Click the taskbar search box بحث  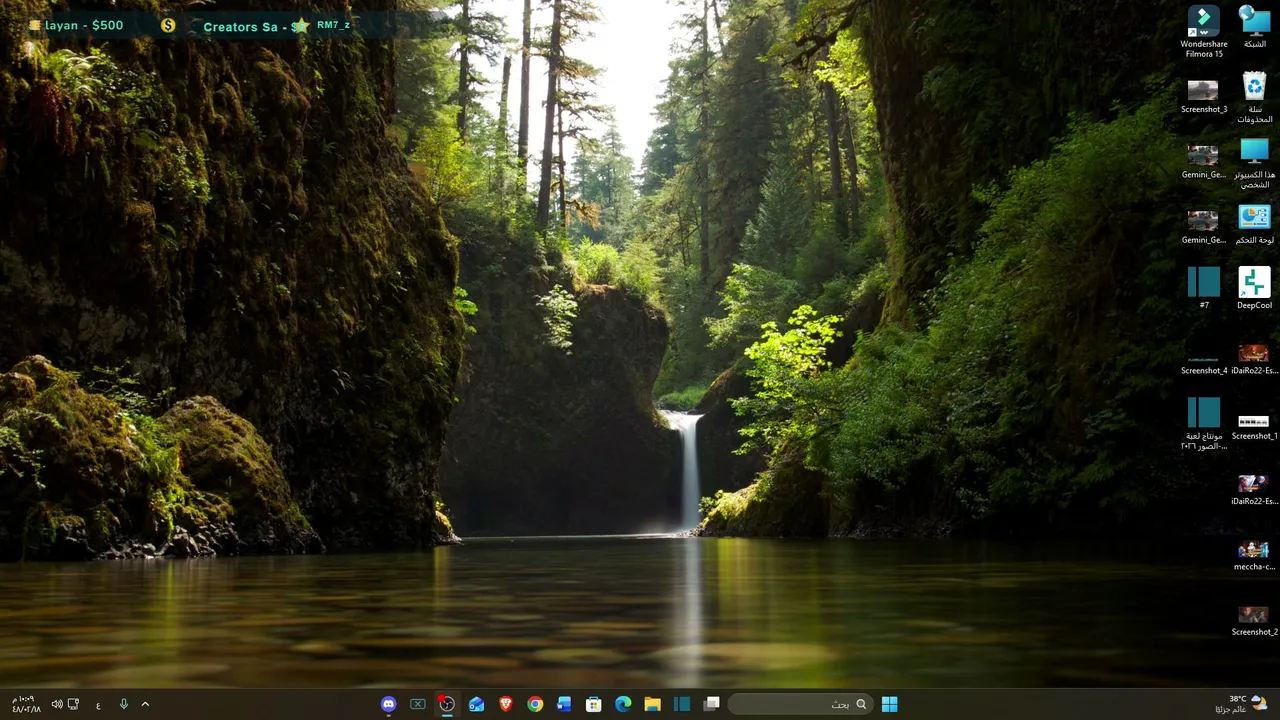(800, 704)
